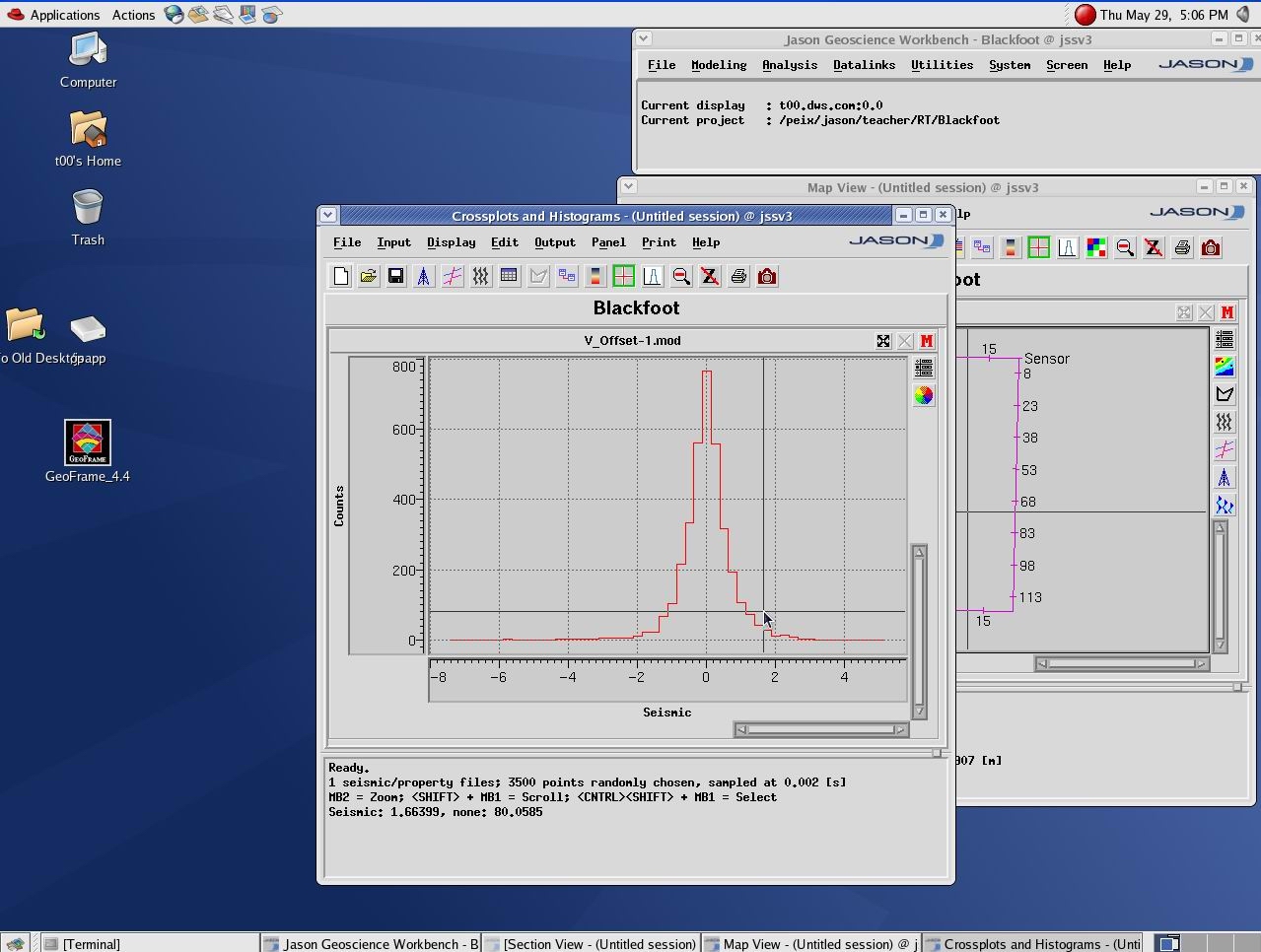Viewport: 1261px width, 952px height.
Task: Select Trash icon on desktop
Action: 88,218
